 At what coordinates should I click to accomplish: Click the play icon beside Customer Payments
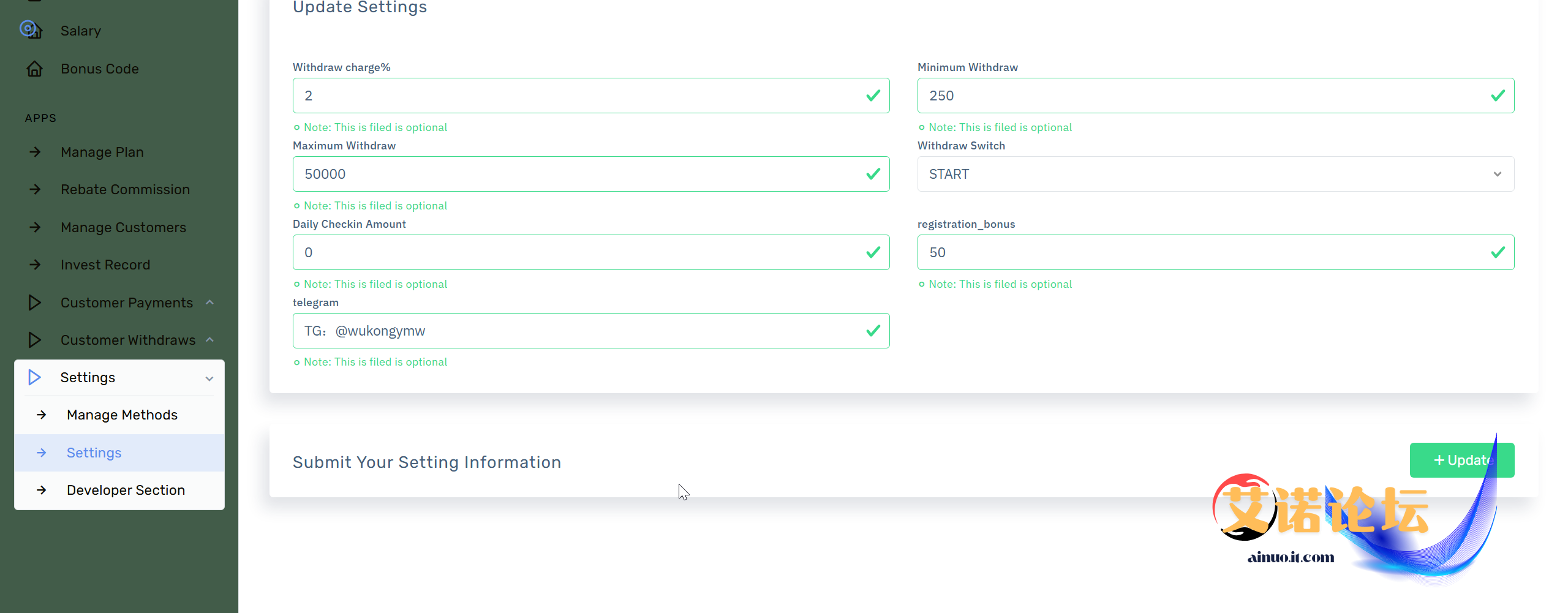35,303
